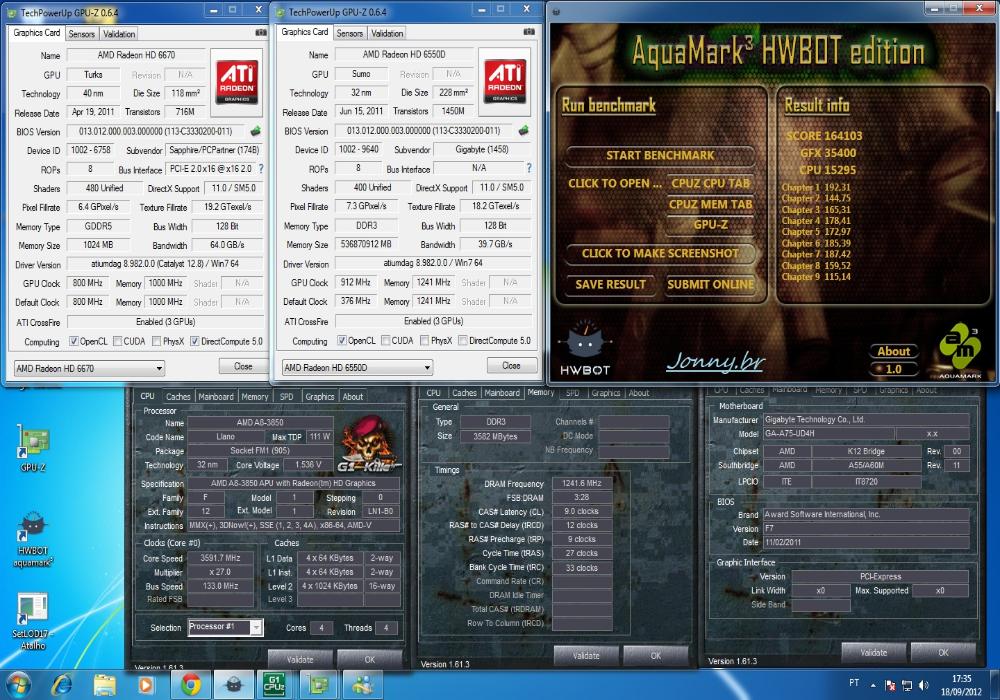1000x700 pixels.
Task: Click the bus interface question mark in HD 6670 window
Action: pyautogui.click(x=261, y=169)
